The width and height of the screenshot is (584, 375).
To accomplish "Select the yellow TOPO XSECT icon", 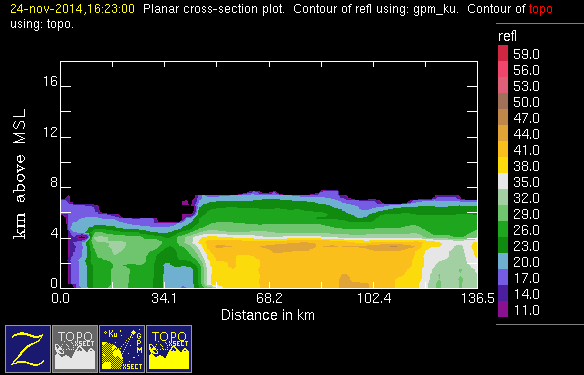I will click(169, 349).
